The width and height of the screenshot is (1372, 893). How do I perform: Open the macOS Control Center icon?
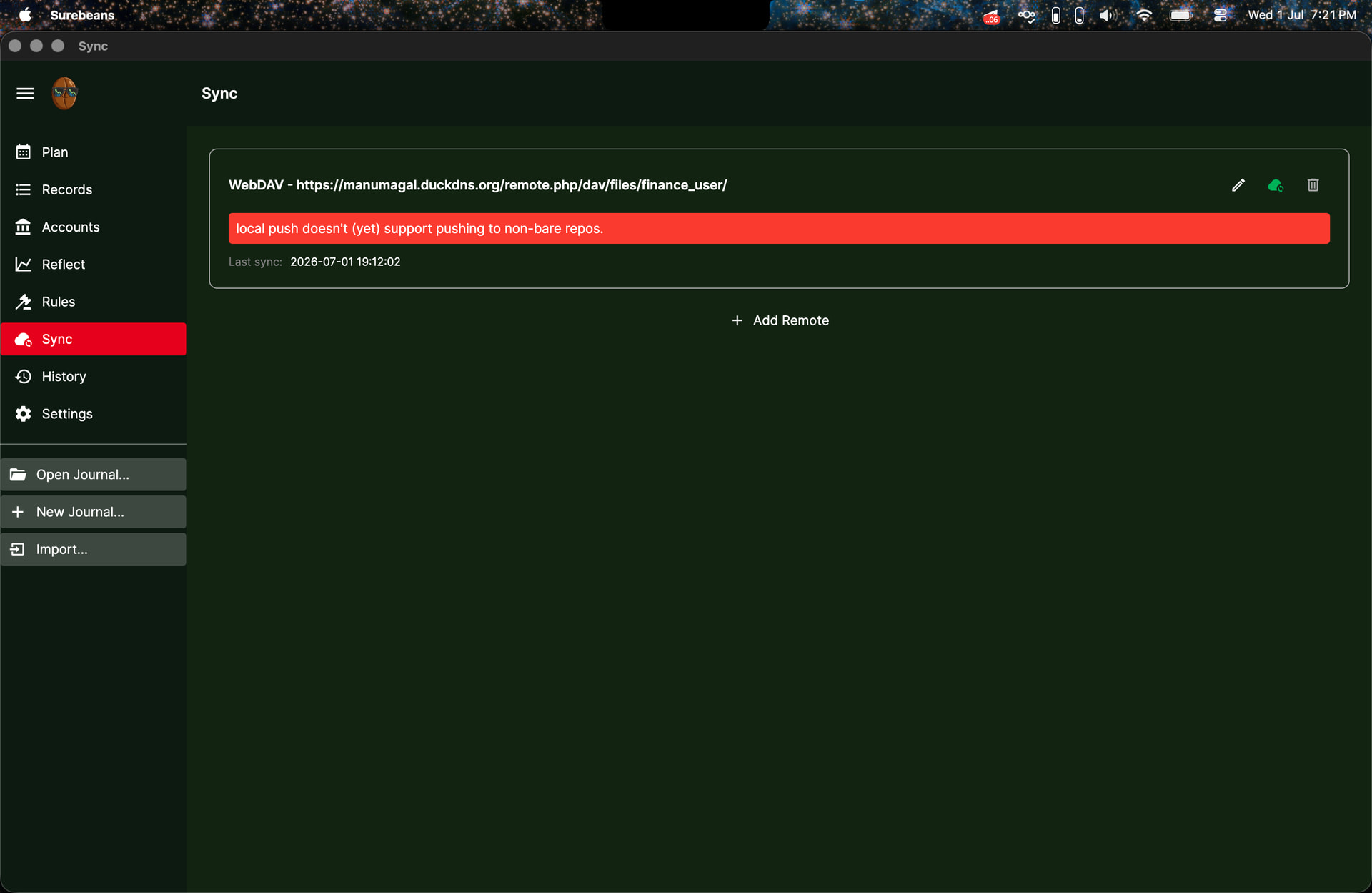point(1221,15)
